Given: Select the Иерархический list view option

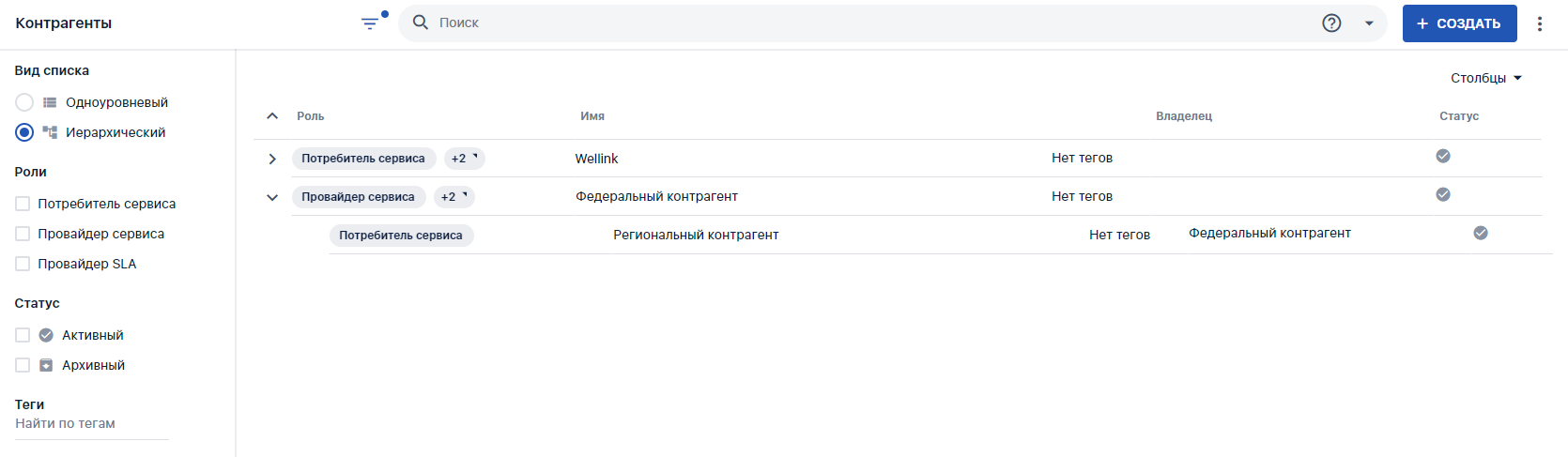Looking at the screenshot, I should [24, 132].
